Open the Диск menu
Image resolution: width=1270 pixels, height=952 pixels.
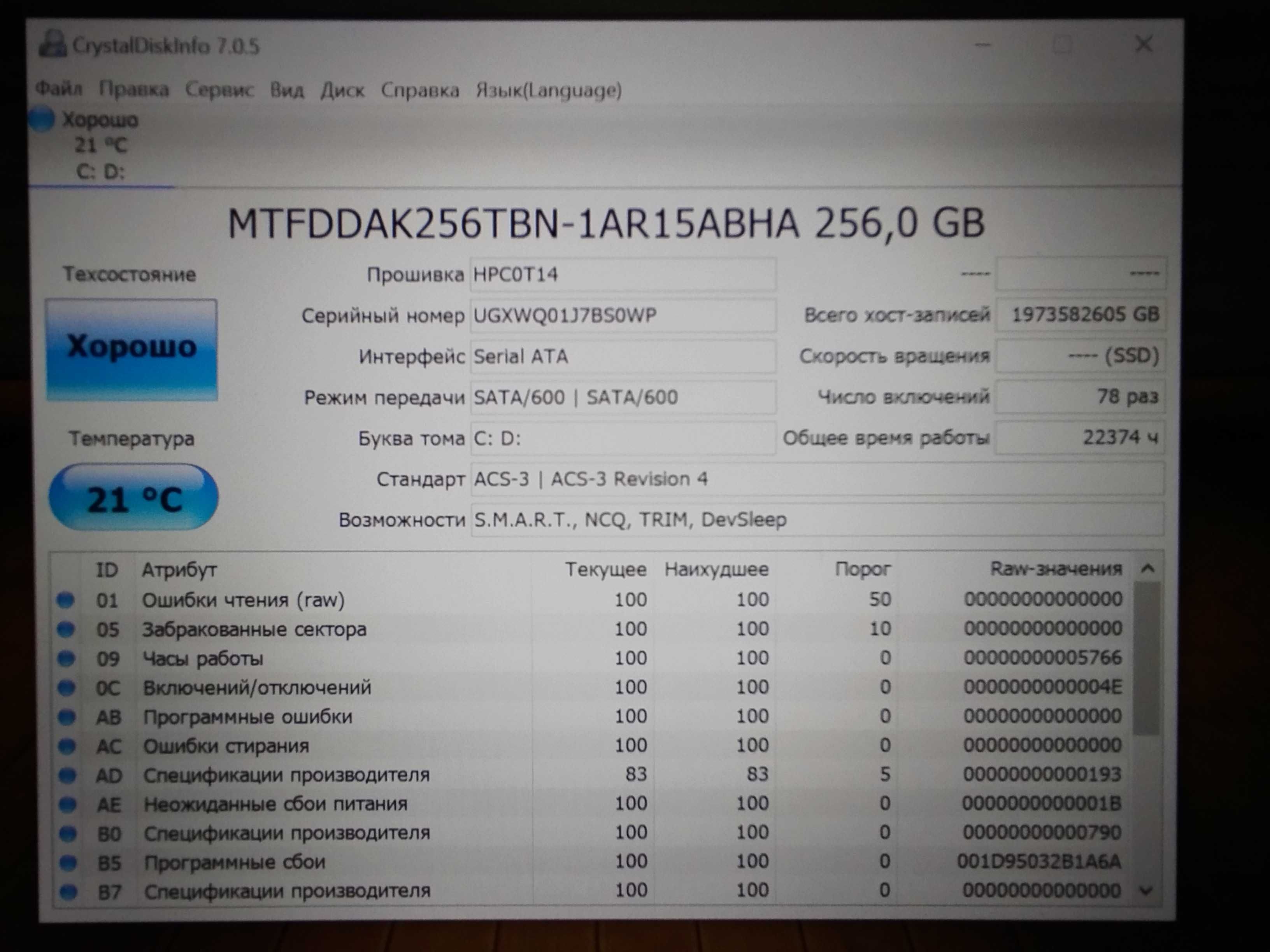point(342,90)
